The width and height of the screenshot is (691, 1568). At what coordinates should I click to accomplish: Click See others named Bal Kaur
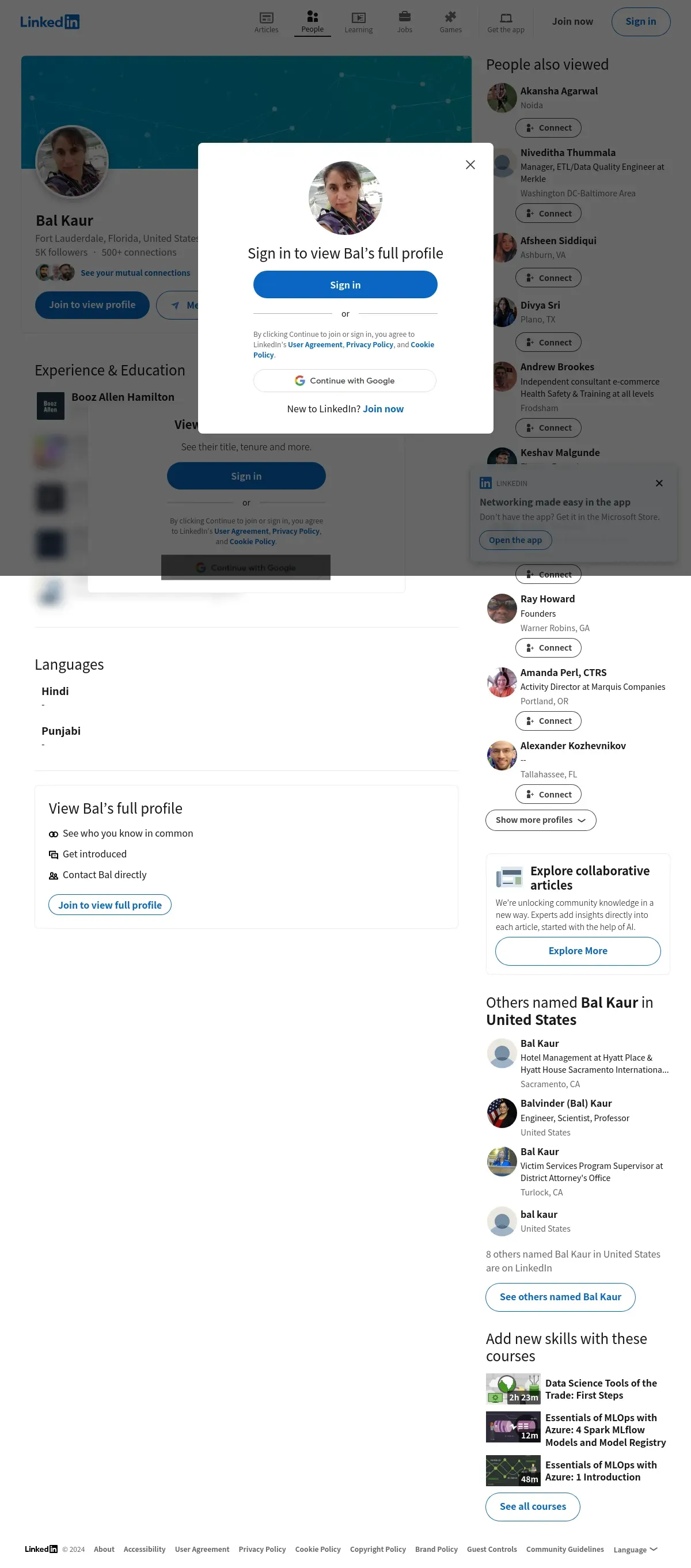560,1297
